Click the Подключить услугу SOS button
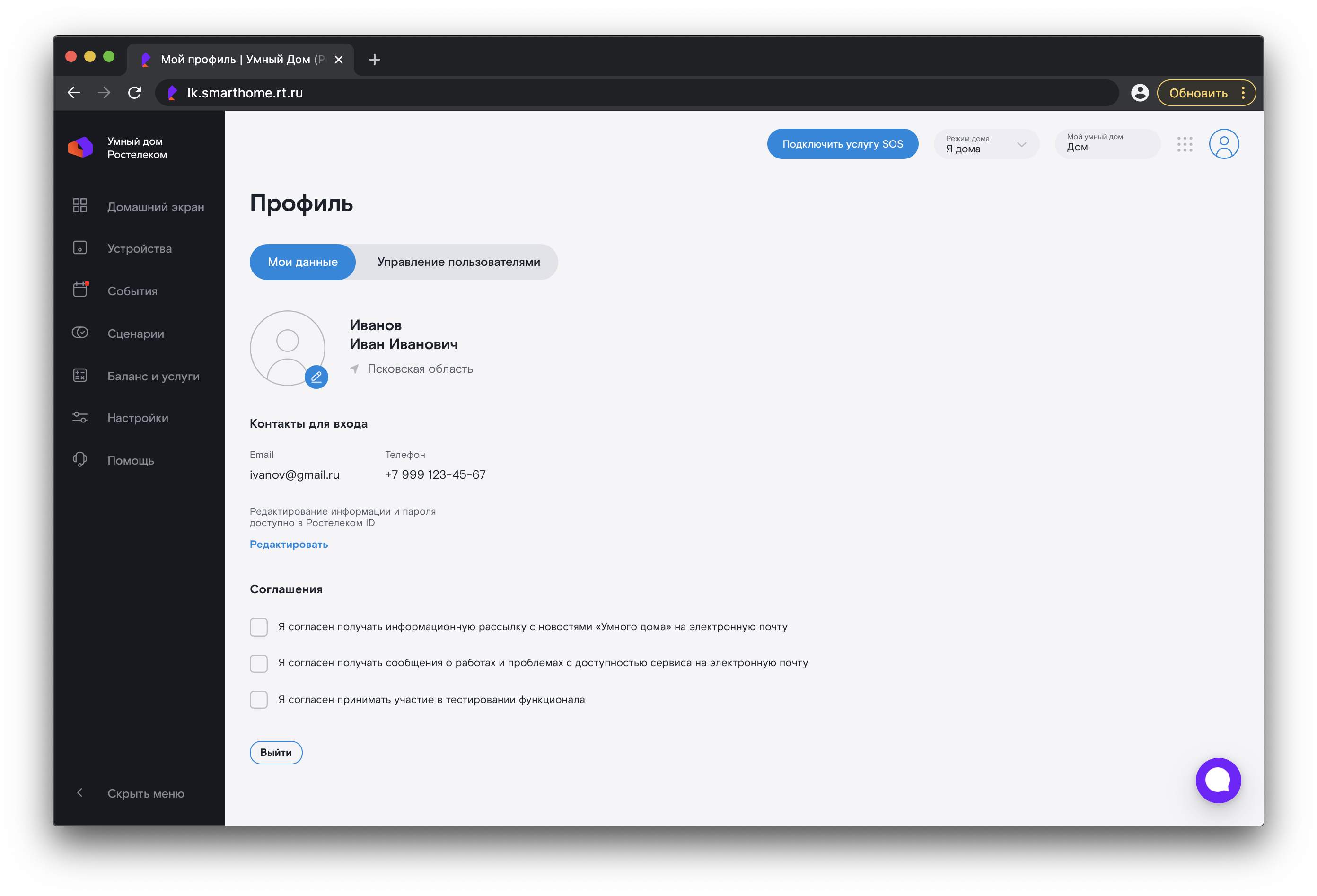Screen dimensions: 1317x896 click(842, 144)
